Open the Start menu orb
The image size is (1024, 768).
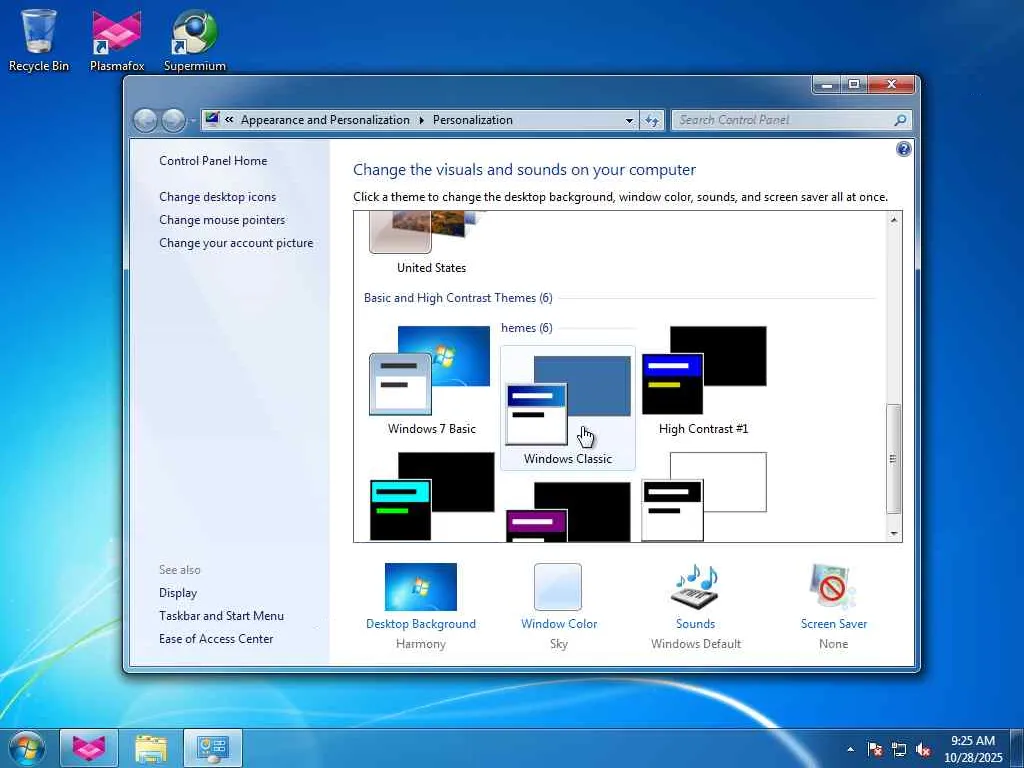27,748
